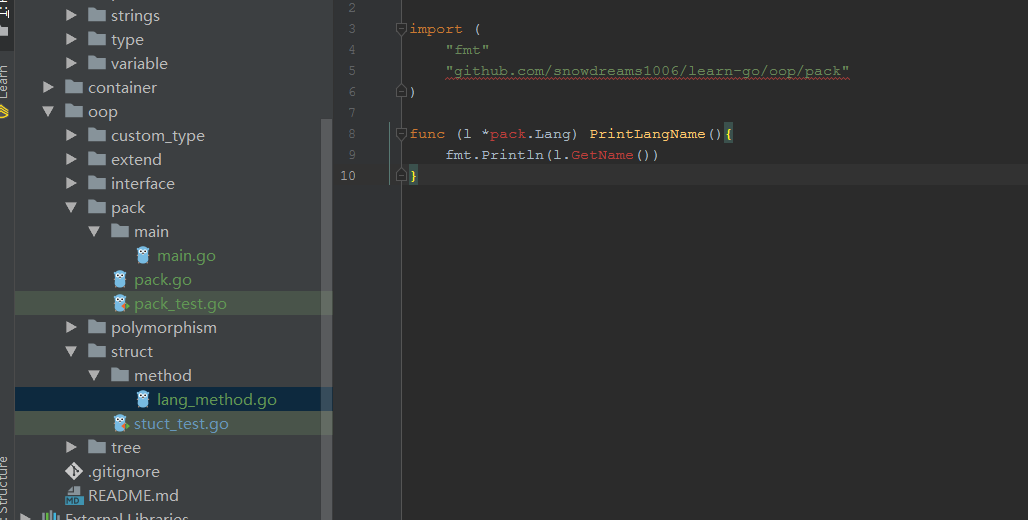Click the extend folder icon
Screen dimensions: 1028x520
pyautogui.click(x=97, y=159)
